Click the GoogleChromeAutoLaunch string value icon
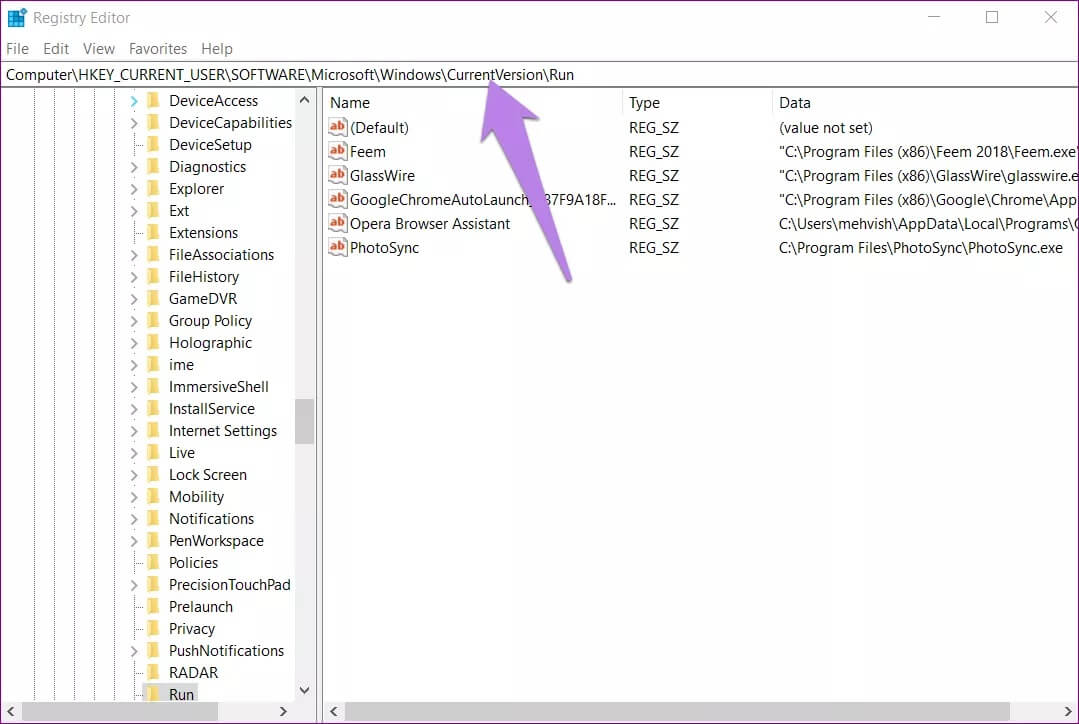1079x724 pixels. point(337,200)
